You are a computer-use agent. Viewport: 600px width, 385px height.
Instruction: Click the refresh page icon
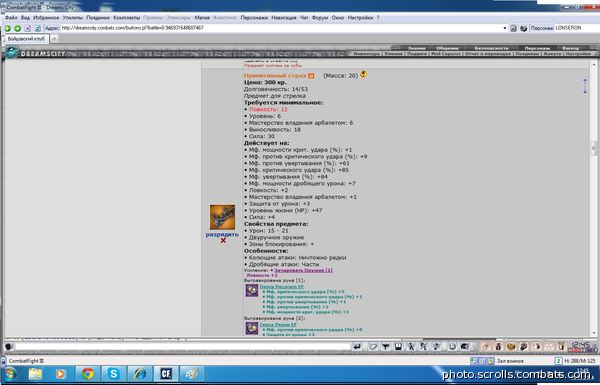click(38, 28)
